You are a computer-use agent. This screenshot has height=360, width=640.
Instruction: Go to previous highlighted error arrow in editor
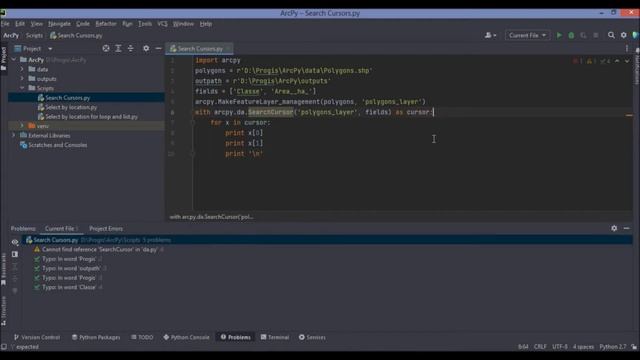(617, 61)
